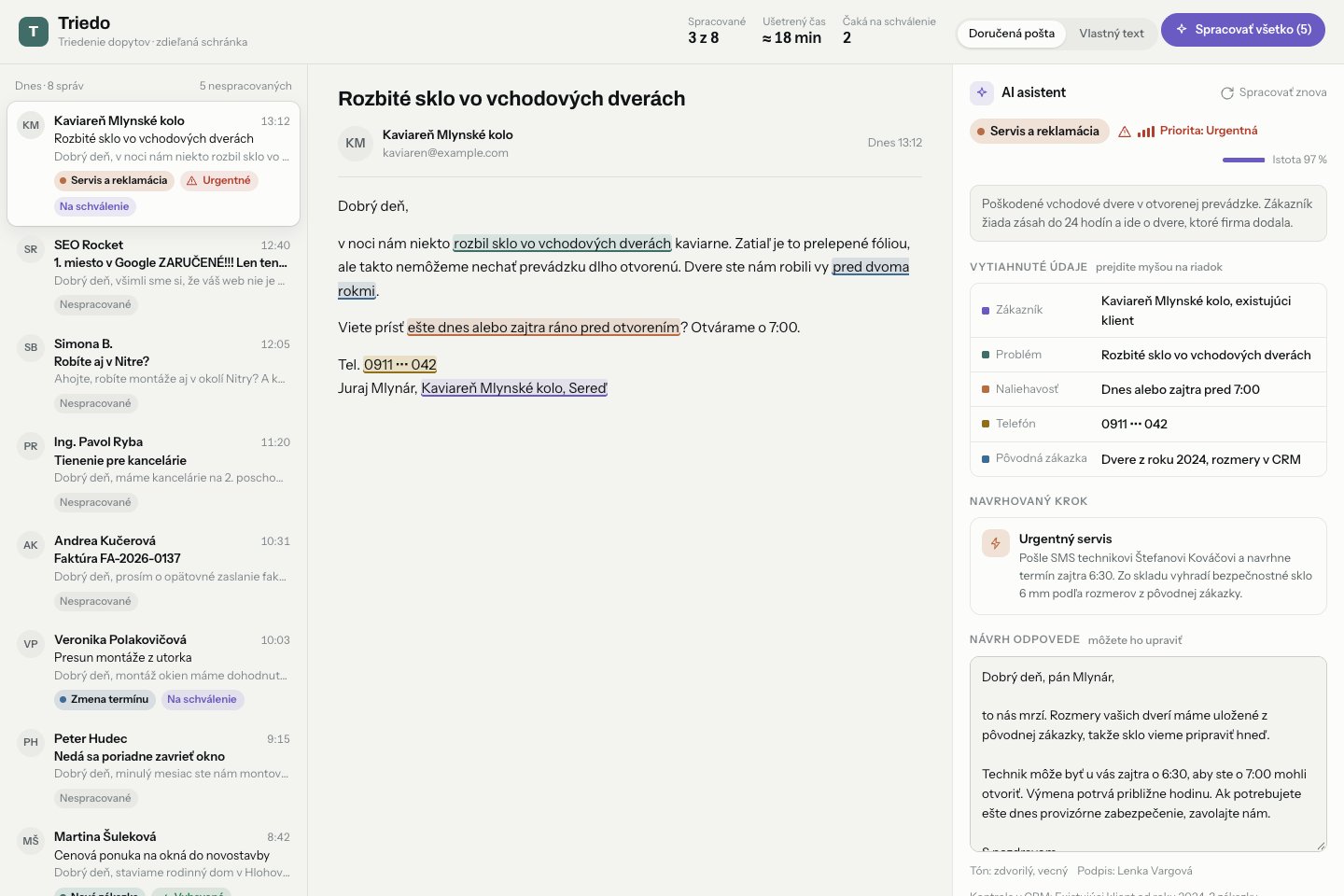This screenshot has width=1344, height=896.
Task: Click Spracovať znova to reprocess
Action: point(1274,92)
